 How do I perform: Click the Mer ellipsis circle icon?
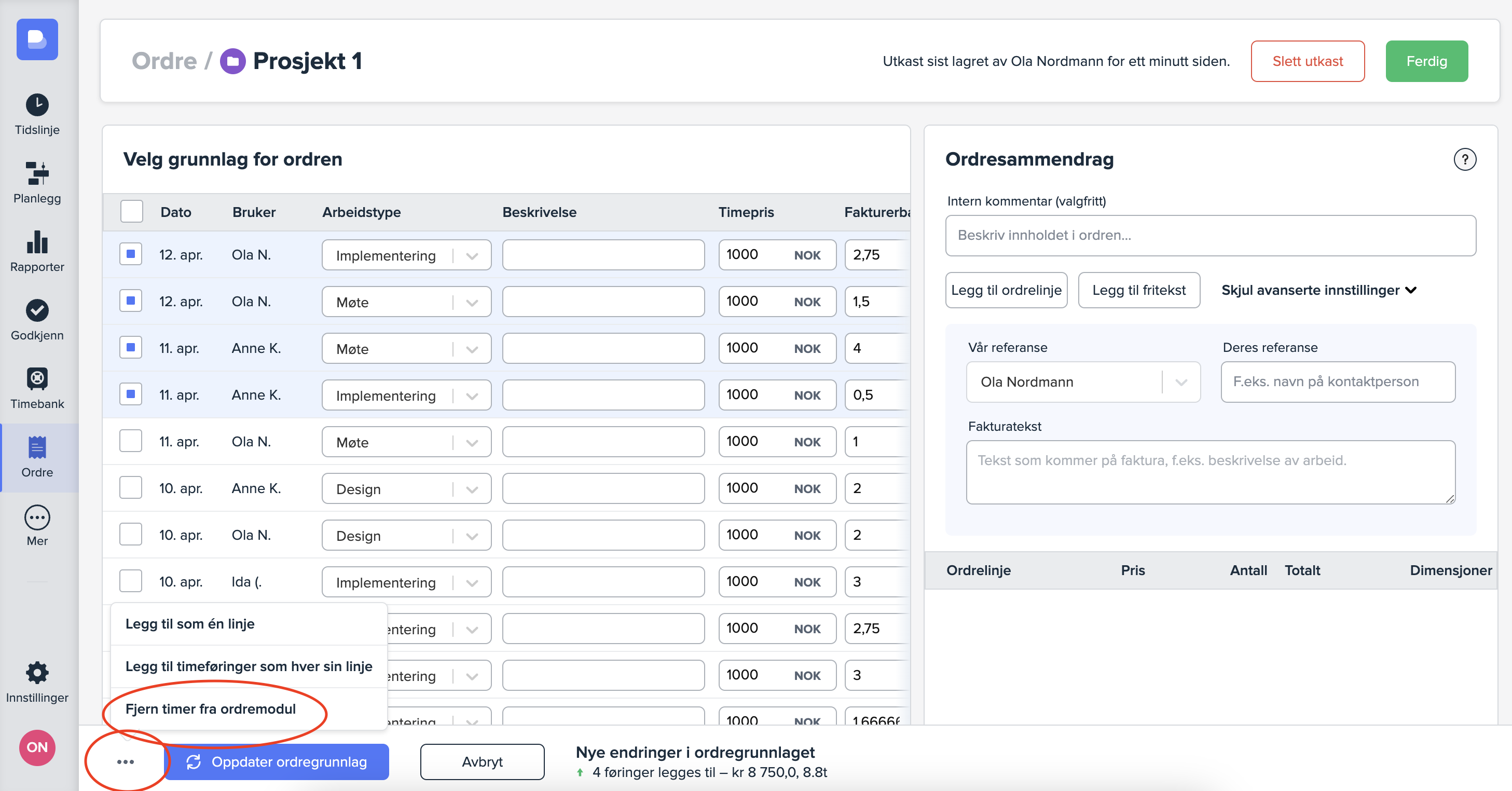coord(37,517)
